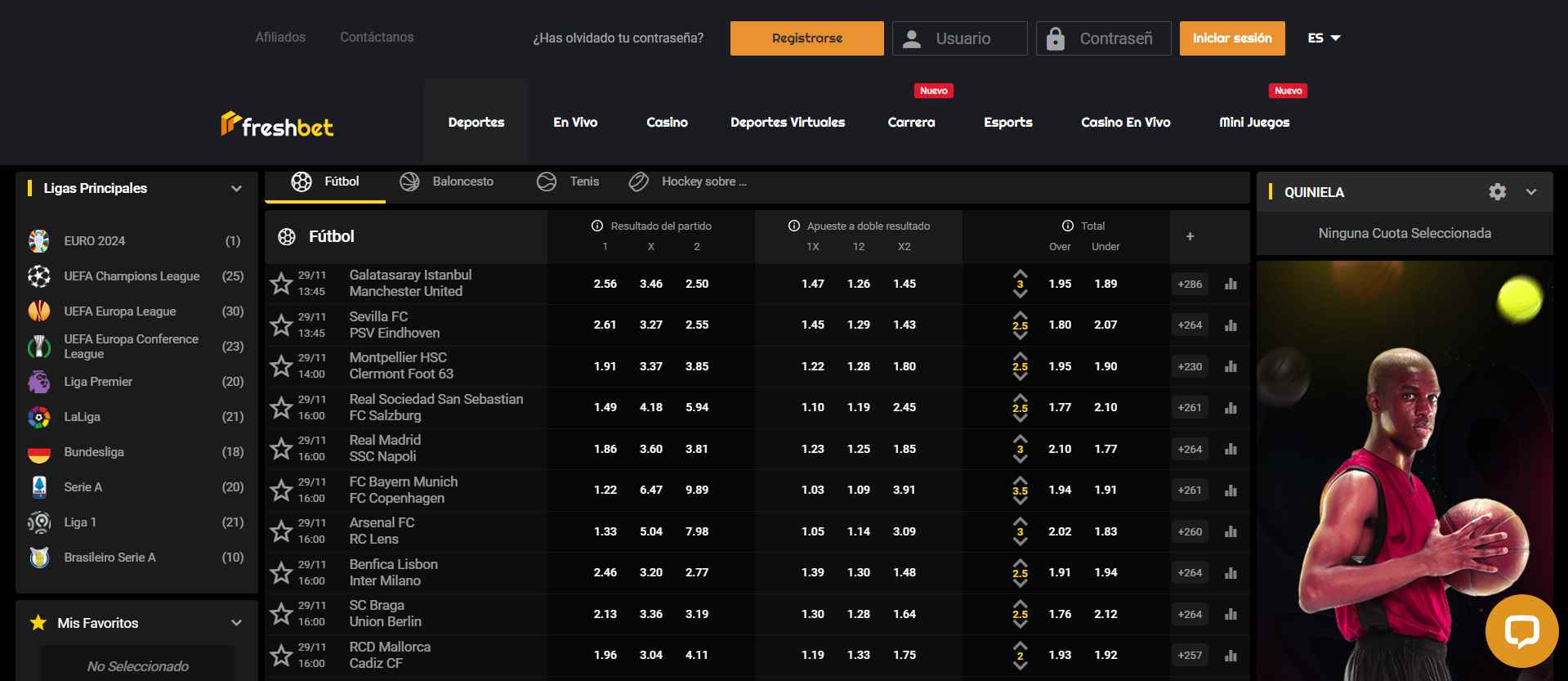Open statistics icon for Sevilla FC match
Viewport: 1568px width, 681px height.
(x=1231, y=325)
